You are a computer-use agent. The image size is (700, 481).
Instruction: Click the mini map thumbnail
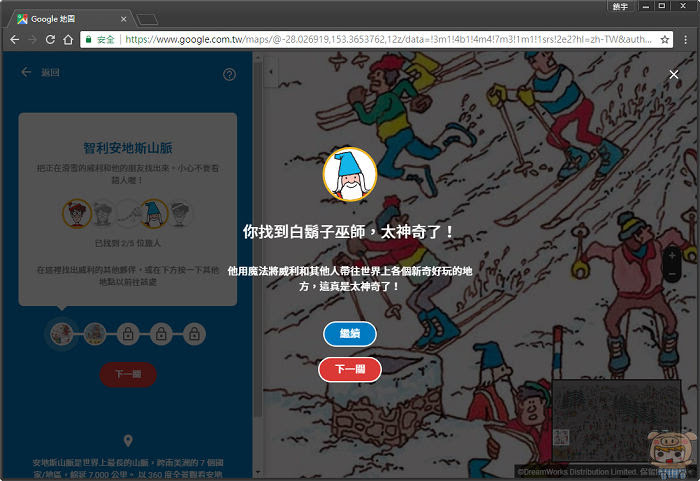[x=616, y=421]
